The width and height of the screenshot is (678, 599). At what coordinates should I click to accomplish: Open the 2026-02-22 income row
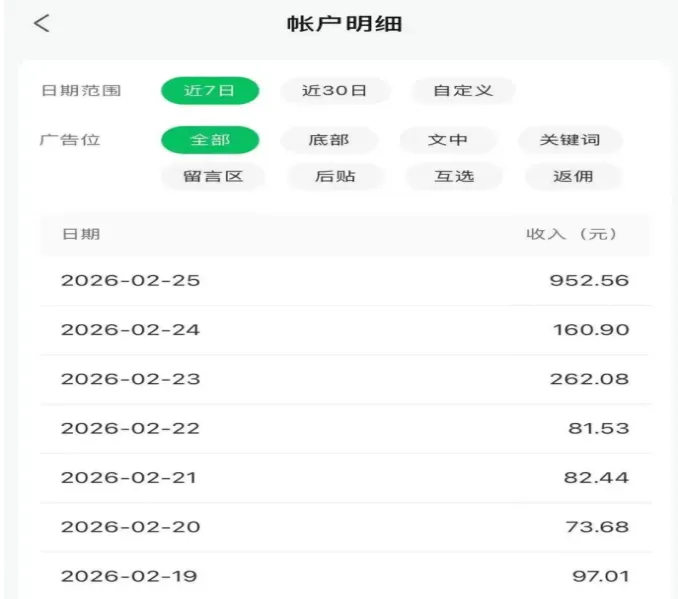[344, 428]
